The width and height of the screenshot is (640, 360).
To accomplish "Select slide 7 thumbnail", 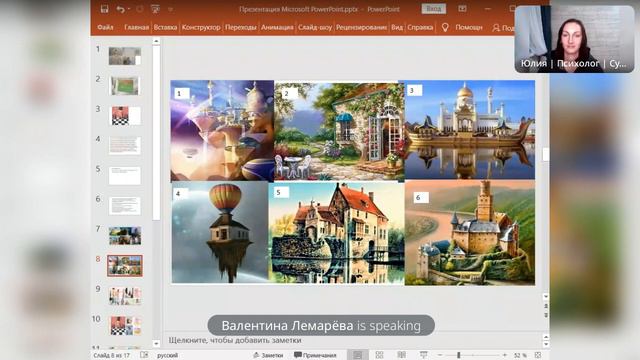I will click(124, 236).
